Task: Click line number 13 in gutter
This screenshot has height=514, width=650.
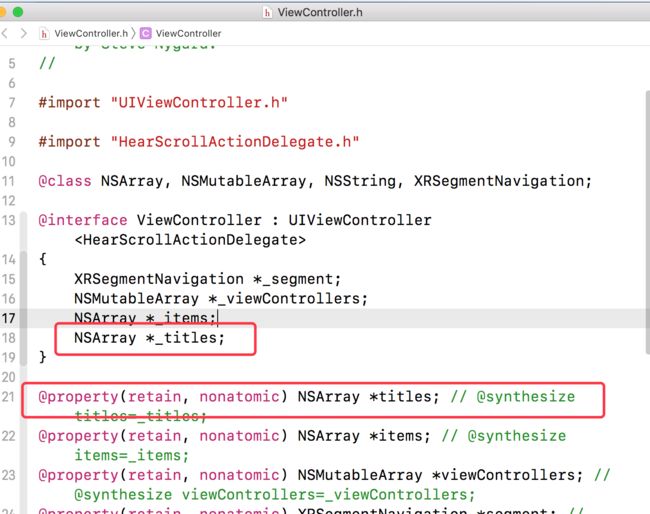Action: [9, 220]
